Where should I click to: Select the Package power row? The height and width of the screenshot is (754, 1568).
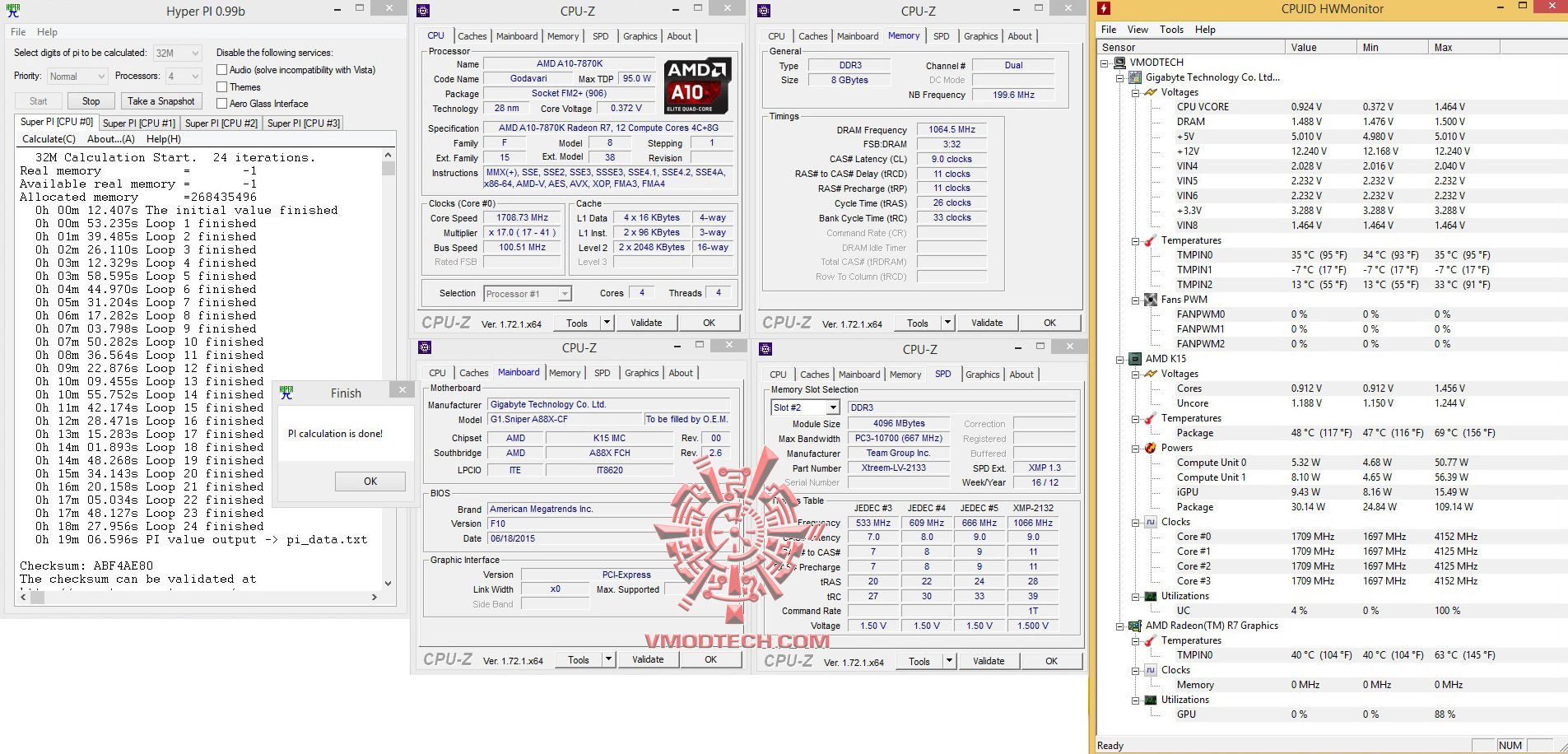point(1332,507)
